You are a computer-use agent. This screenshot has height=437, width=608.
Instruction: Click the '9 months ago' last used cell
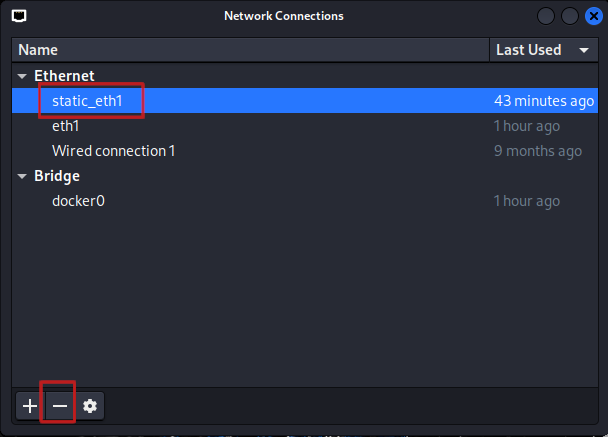tap(537, 151)
